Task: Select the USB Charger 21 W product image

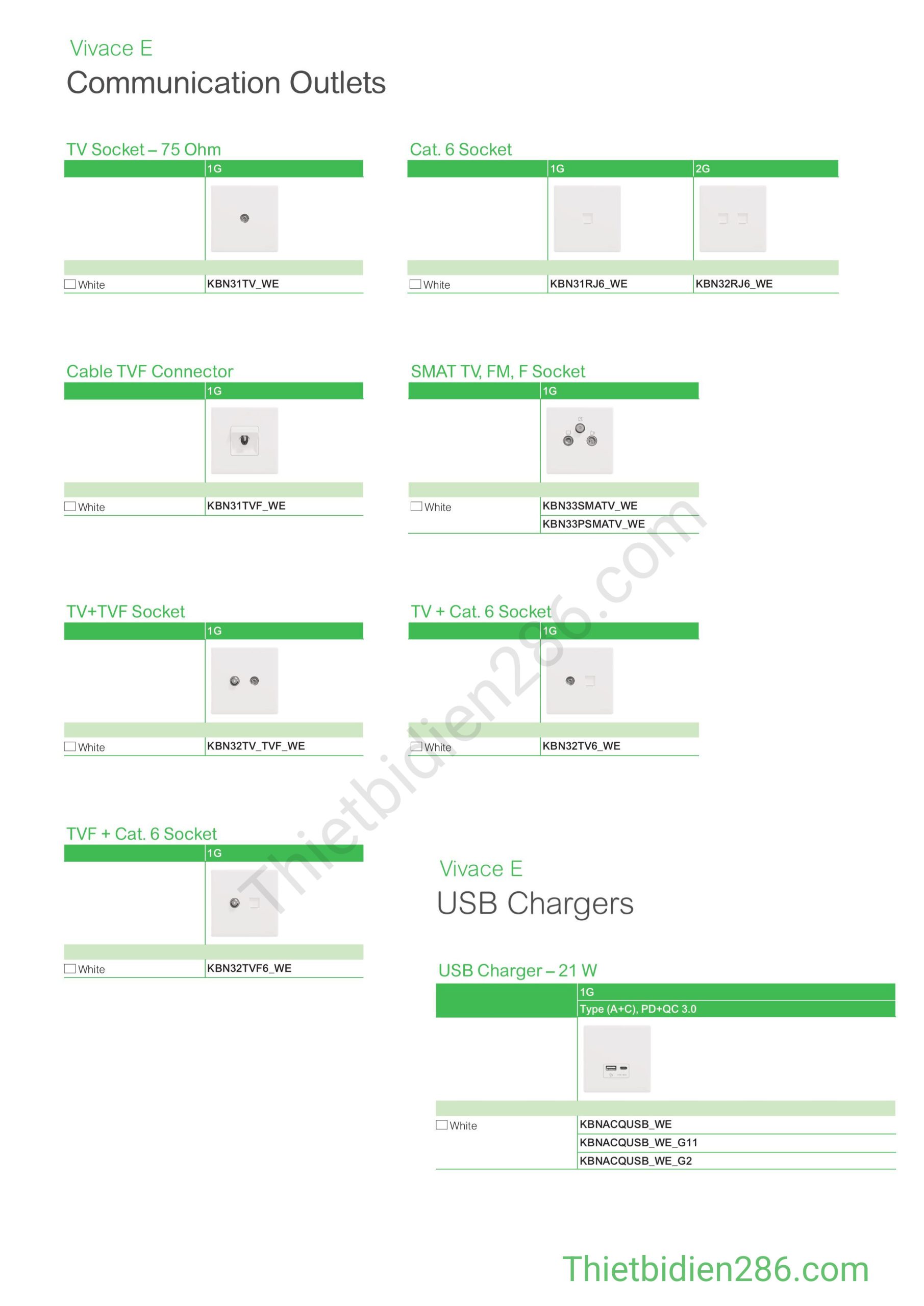Action: [x=617, y=1059]
